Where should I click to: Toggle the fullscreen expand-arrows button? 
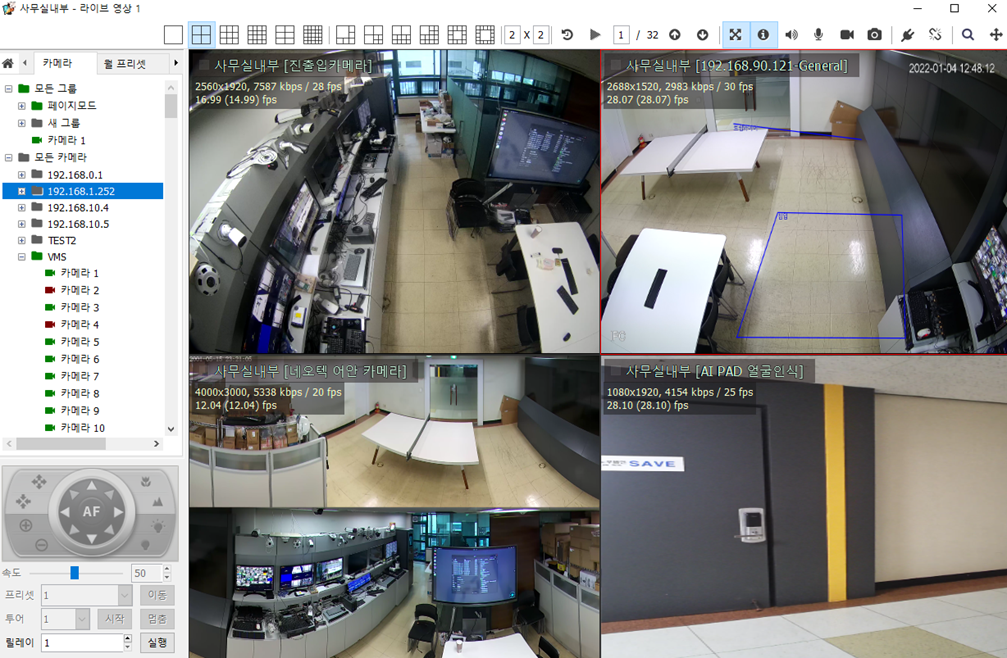coord(735,35)
